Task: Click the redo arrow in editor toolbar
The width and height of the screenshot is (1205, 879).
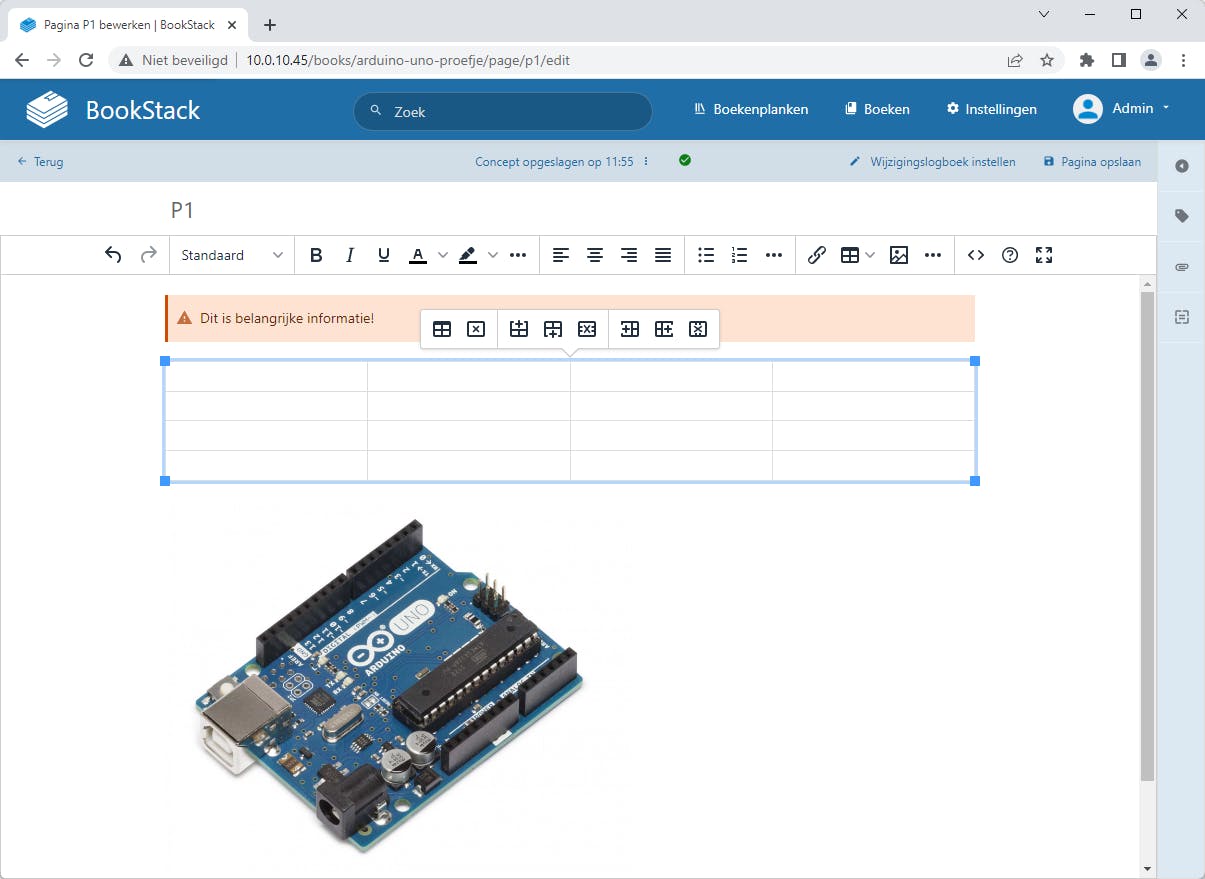Action: tap(148, 255)
